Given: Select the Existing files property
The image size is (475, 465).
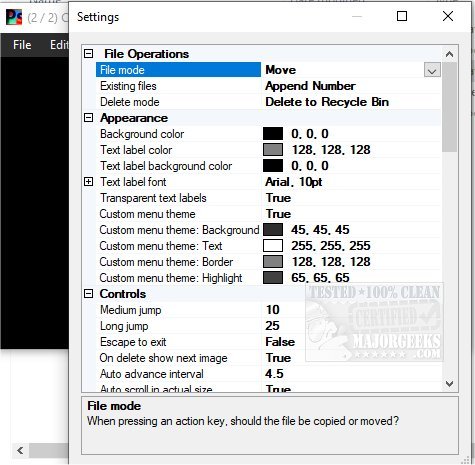Looking at the screenshot, I should (128, 86).
